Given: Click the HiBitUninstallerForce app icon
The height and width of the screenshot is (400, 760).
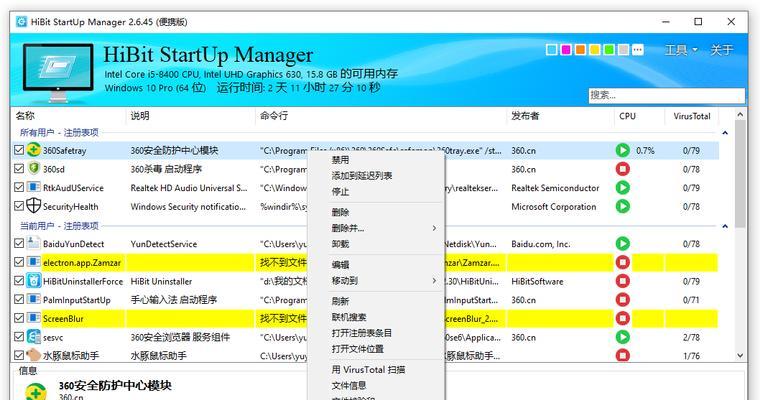Looking at the screenshot, I should [33, 280].
